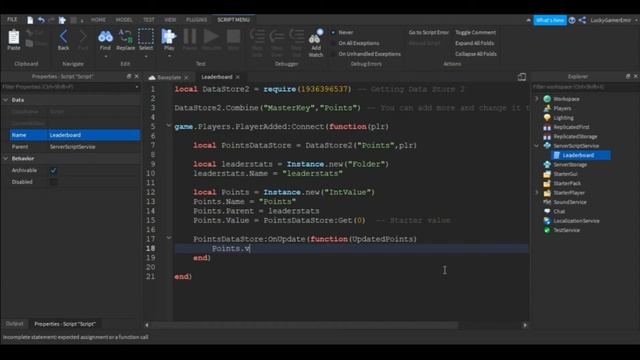The height and width of the screenshot is (360, 640).
Task: Switch to the MODEL ribbon tab
Action: tap(124, 20)
